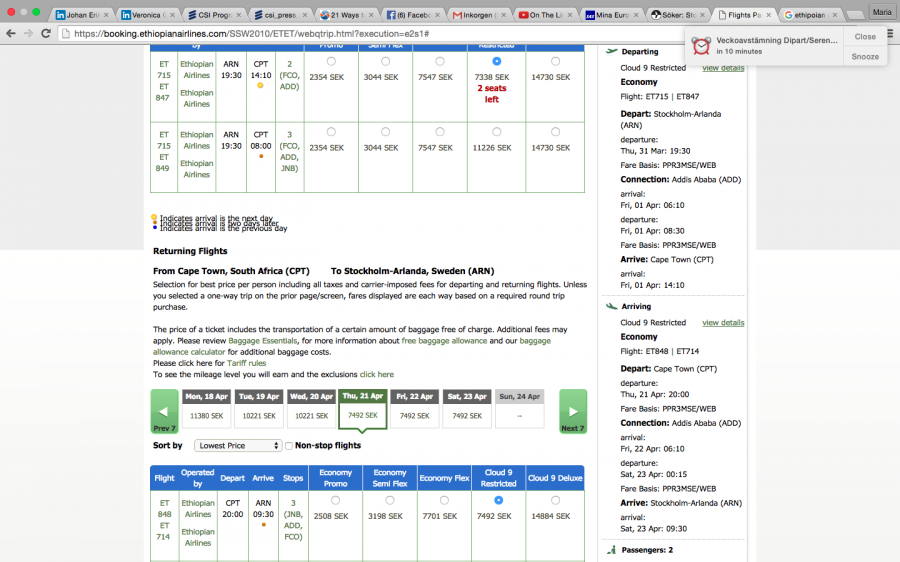This screenshot has height=562, width=900.
Task: Switch to the Veronica LinkedIn tab
Action: coord(148,15)
